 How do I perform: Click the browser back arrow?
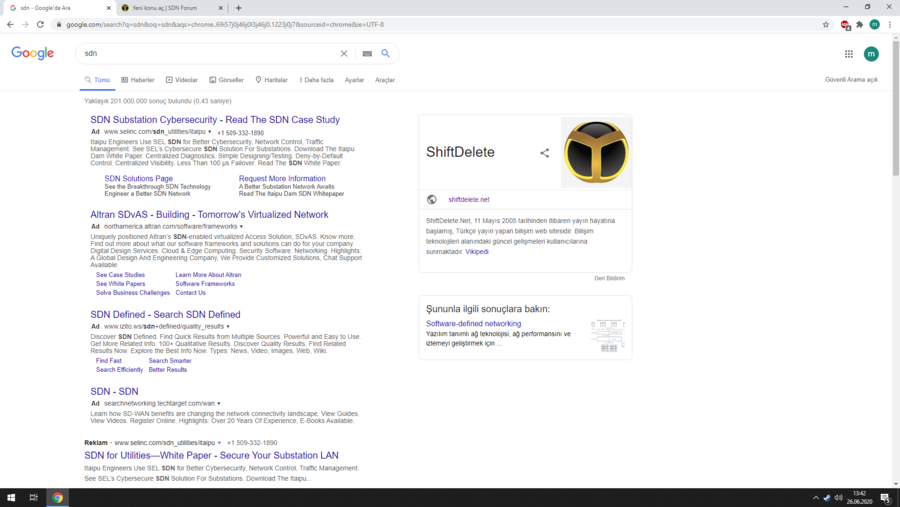(x=10, y=24)
